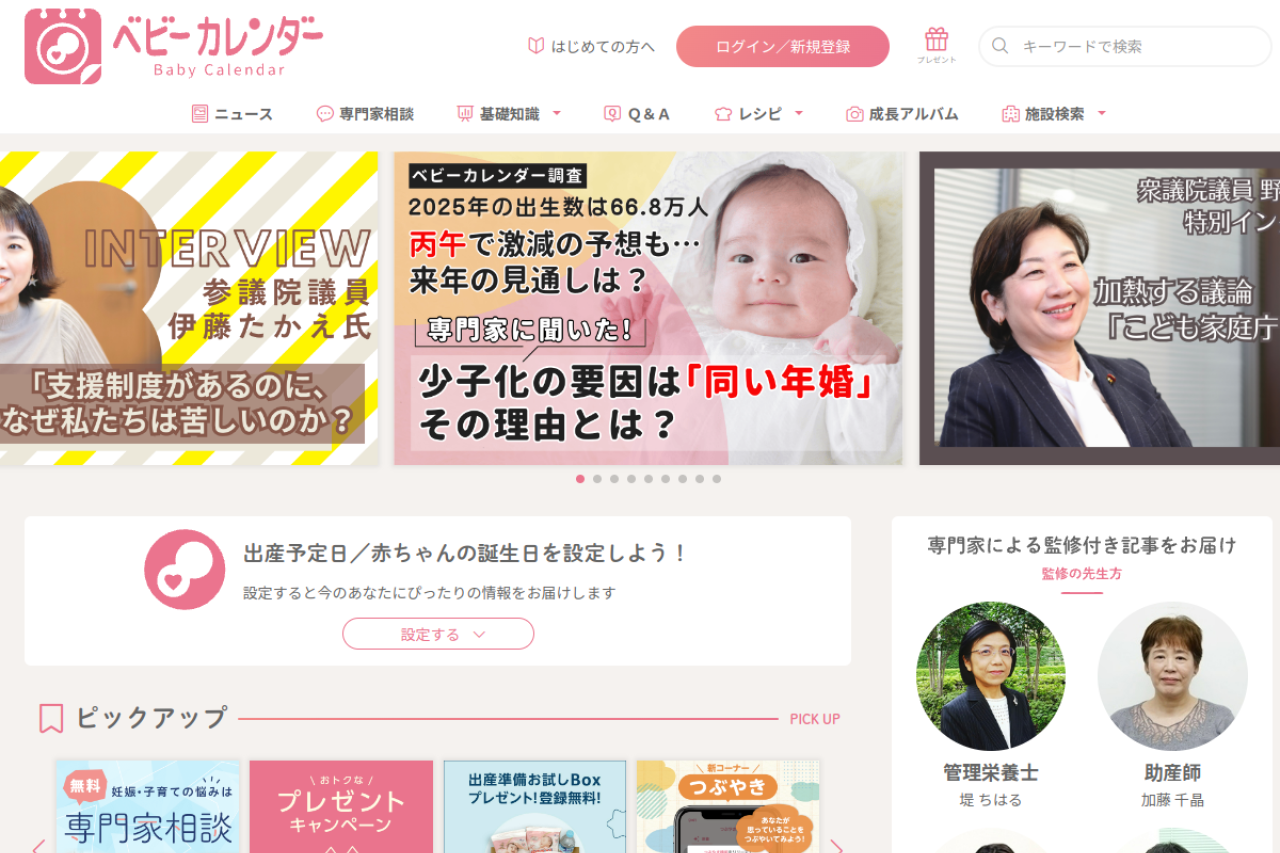This screenshot has width=1280, height=853.
Task: Expand the レシピ dropdown arrow
Action: [799, 113]
